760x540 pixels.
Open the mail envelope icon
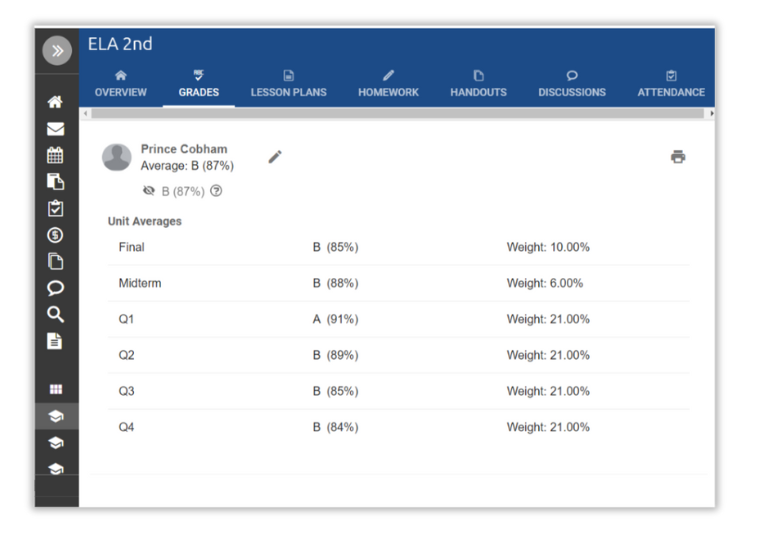point(56,129)
